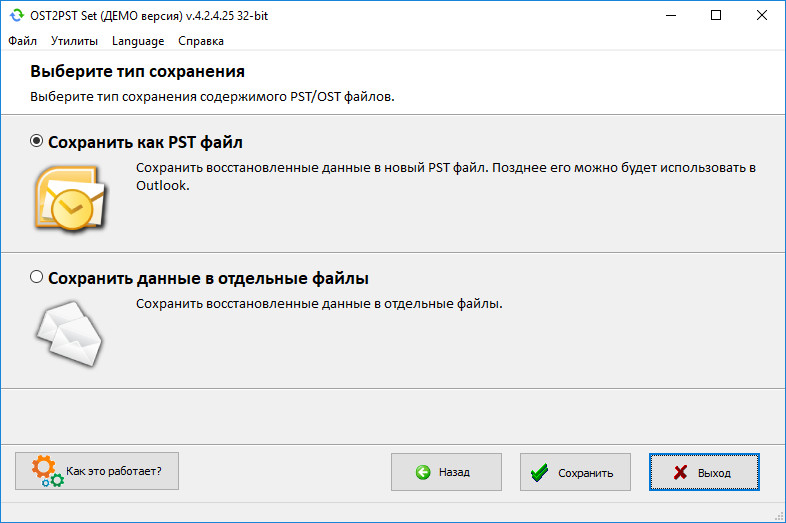This screenshot has width=786, height=523.
Task: Open the Файл menu
Action: tap(23, 41)
